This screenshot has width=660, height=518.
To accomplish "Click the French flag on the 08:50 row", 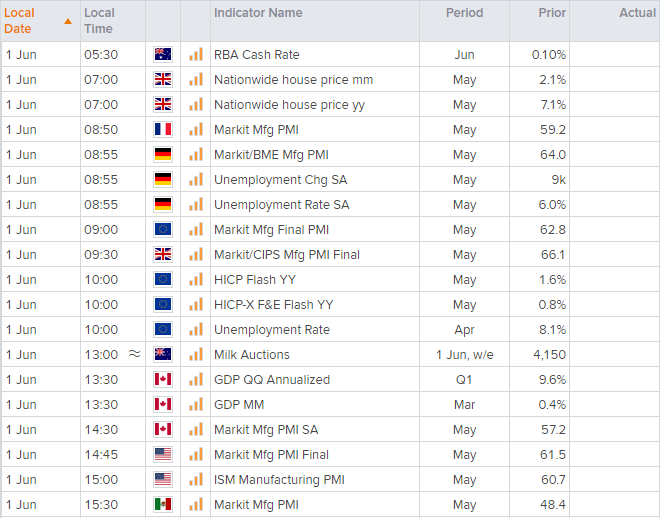I will tap(163, 130).
